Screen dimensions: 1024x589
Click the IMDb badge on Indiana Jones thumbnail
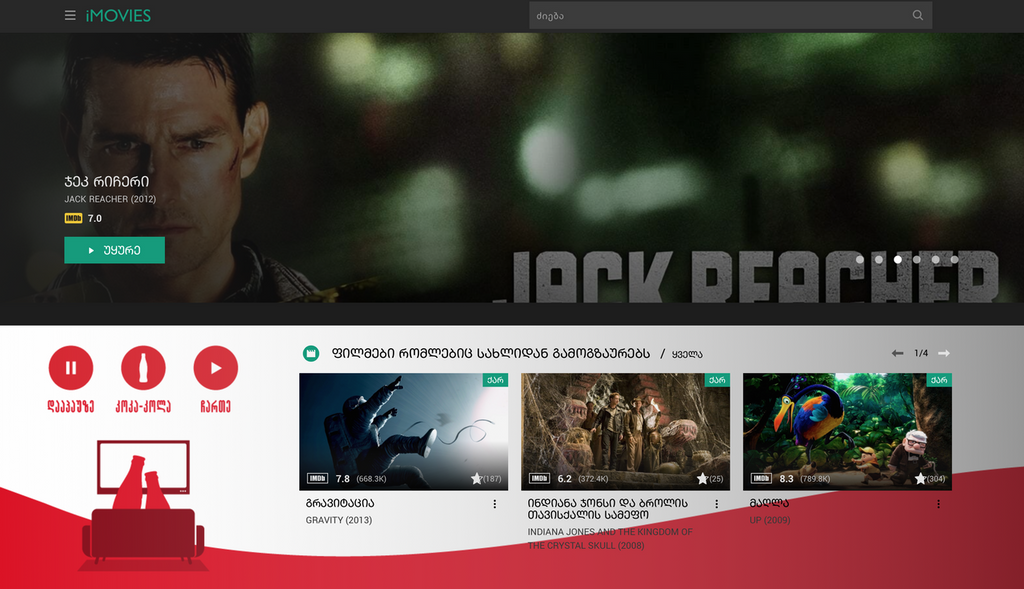coord(539,479)
